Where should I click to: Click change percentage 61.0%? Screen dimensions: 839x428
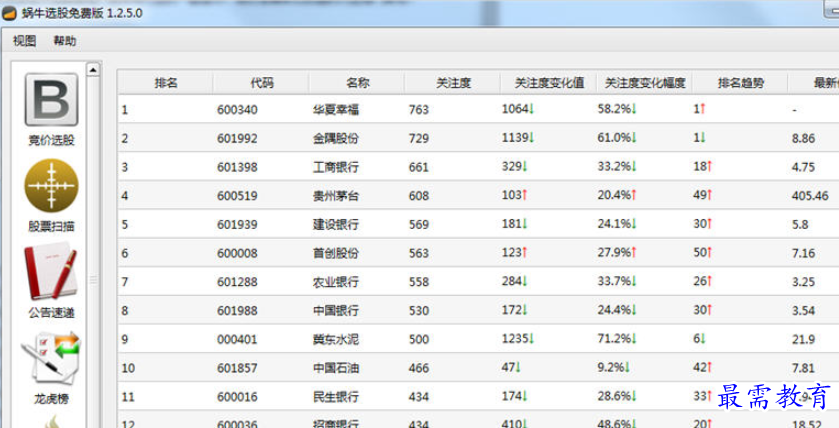click(617, 137)
